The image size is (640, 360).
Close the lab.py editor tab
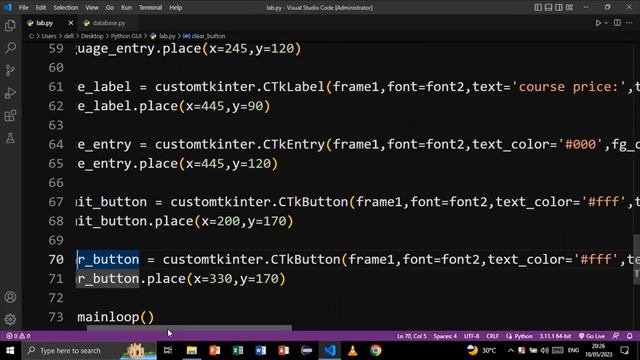click(71, 23)
